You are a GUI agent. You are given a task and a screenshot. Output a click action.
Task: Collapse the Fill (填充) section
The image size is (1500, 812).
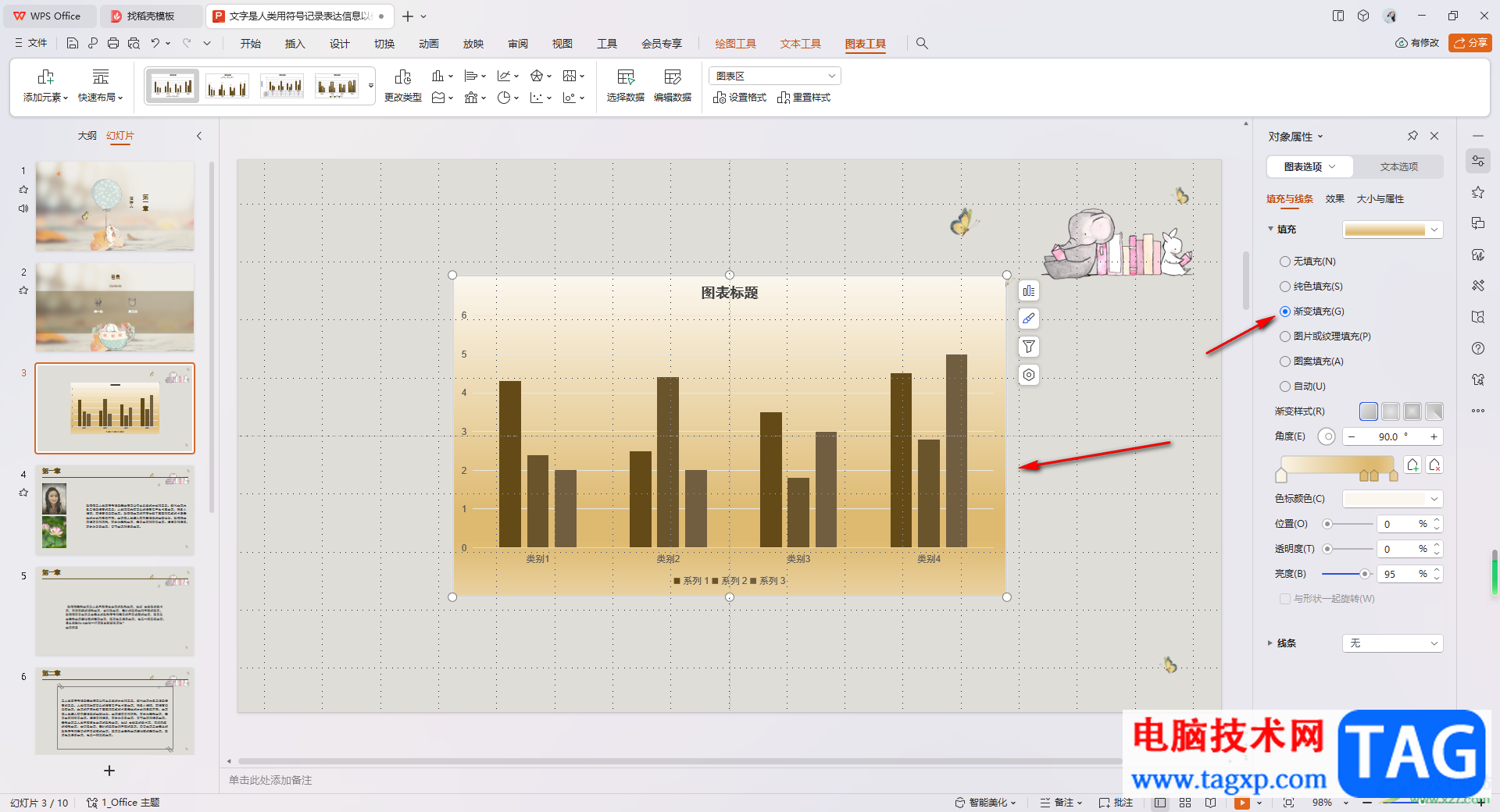point(1270,230)
